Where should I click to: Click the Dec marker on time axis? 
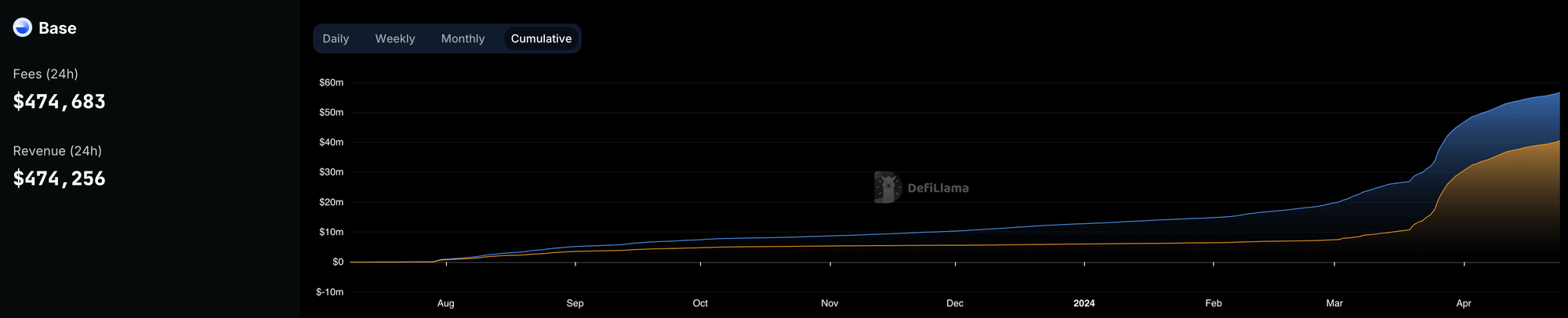[x=955, y=303]
